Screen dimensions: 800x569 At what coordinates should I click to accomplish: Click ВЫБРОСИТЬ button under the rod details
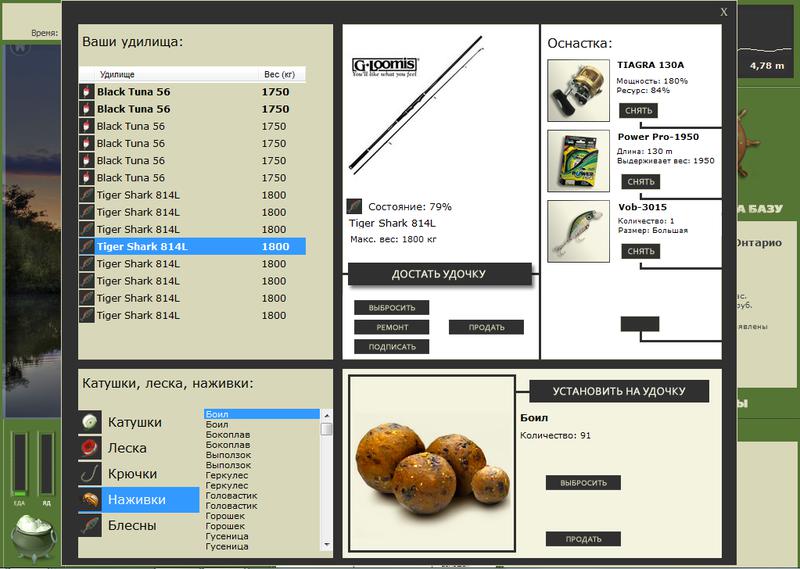point(392,308)
